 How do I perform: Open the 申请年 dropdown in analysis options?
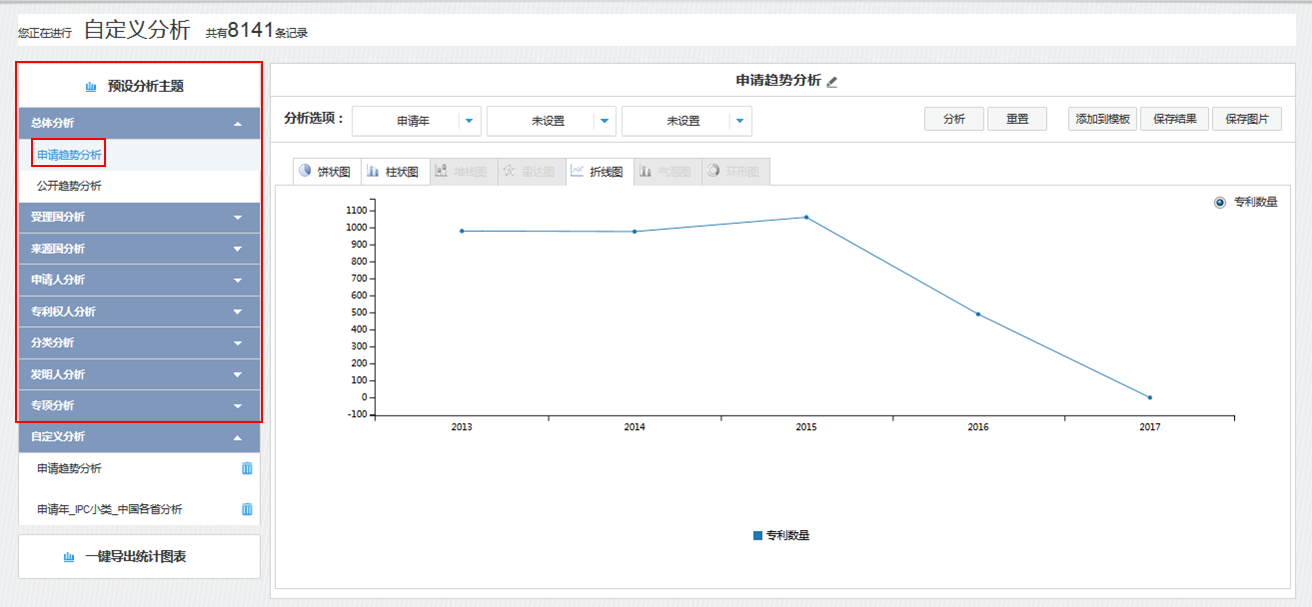[469, 121]
